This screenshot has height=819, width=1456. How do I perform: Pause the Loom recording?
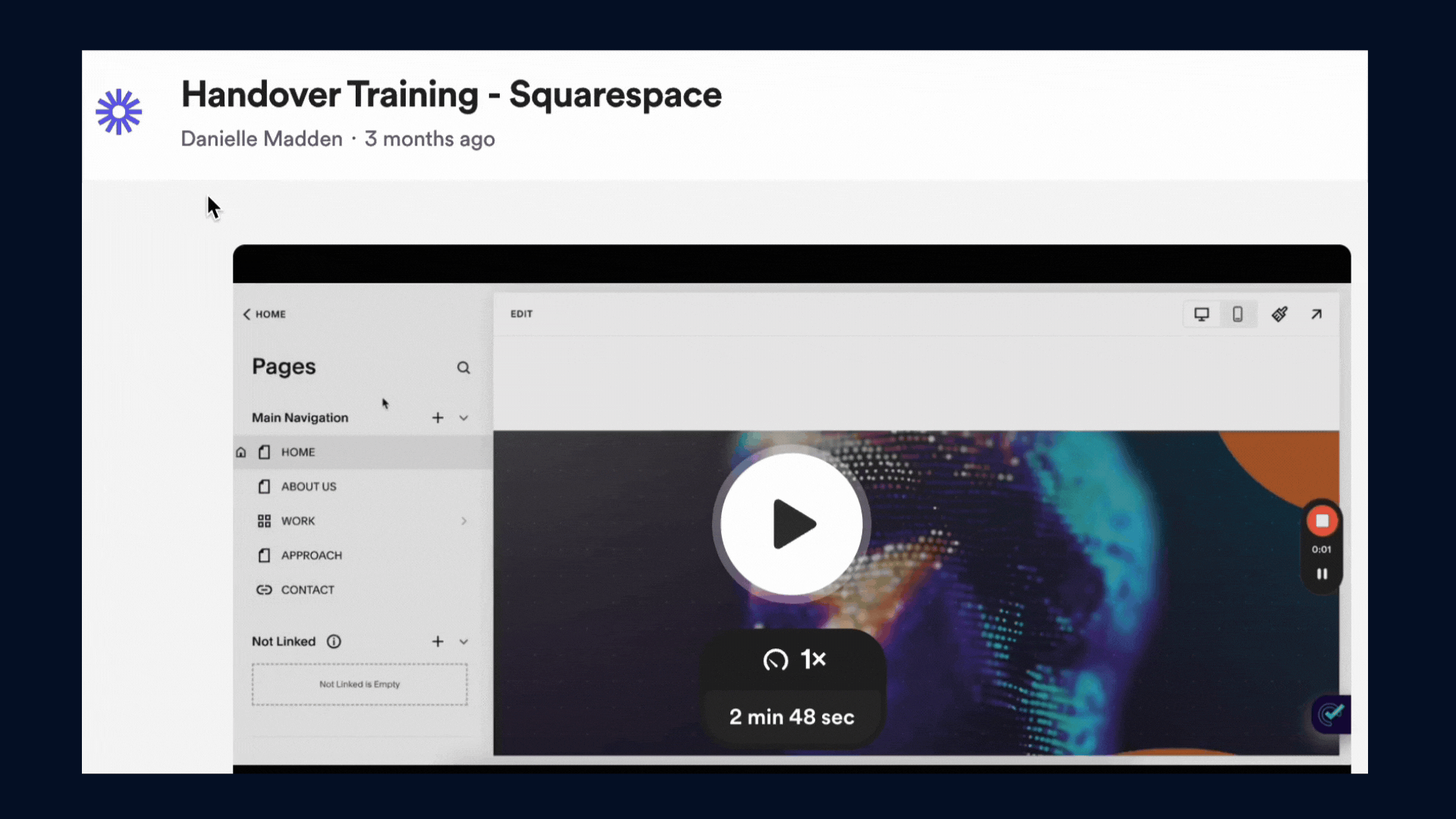1322,574
